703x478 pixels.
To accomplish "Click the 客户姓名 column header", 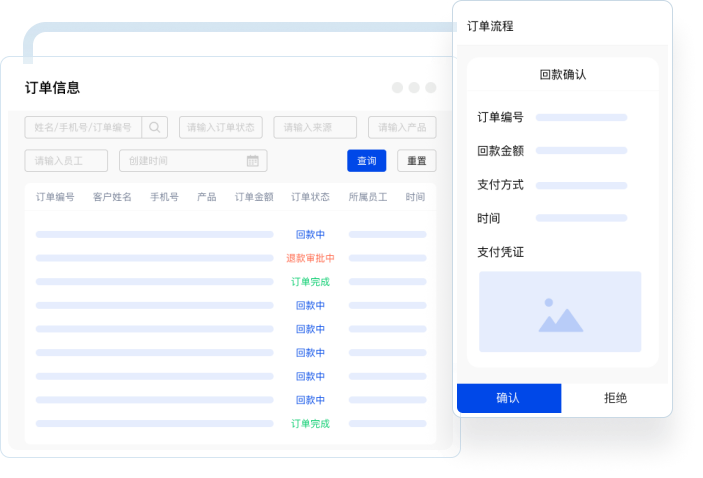I will click(112, 197).
